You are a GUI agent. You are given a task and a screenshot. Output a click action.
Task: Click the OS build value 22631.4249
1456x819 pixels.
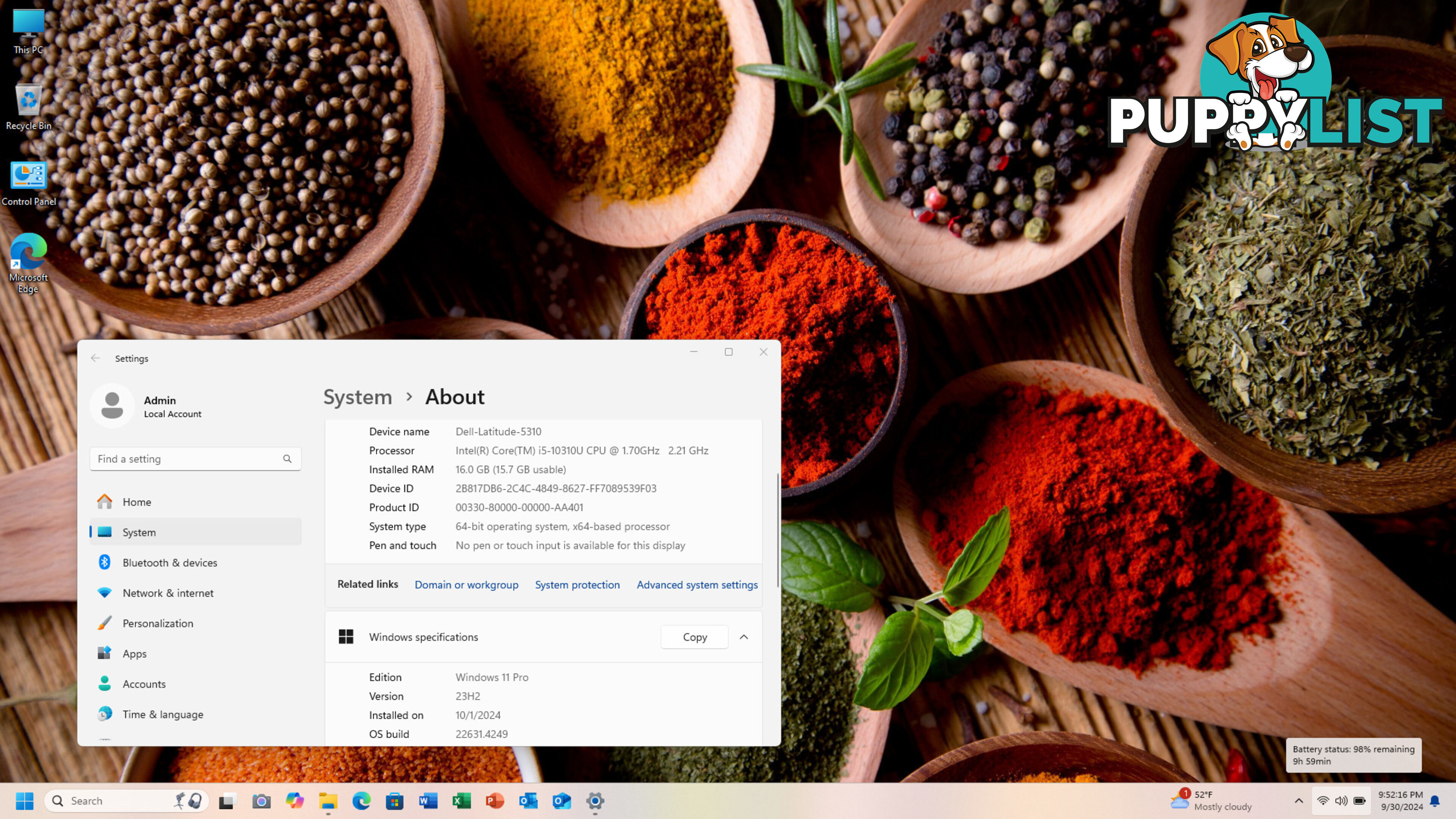point(481,734)
